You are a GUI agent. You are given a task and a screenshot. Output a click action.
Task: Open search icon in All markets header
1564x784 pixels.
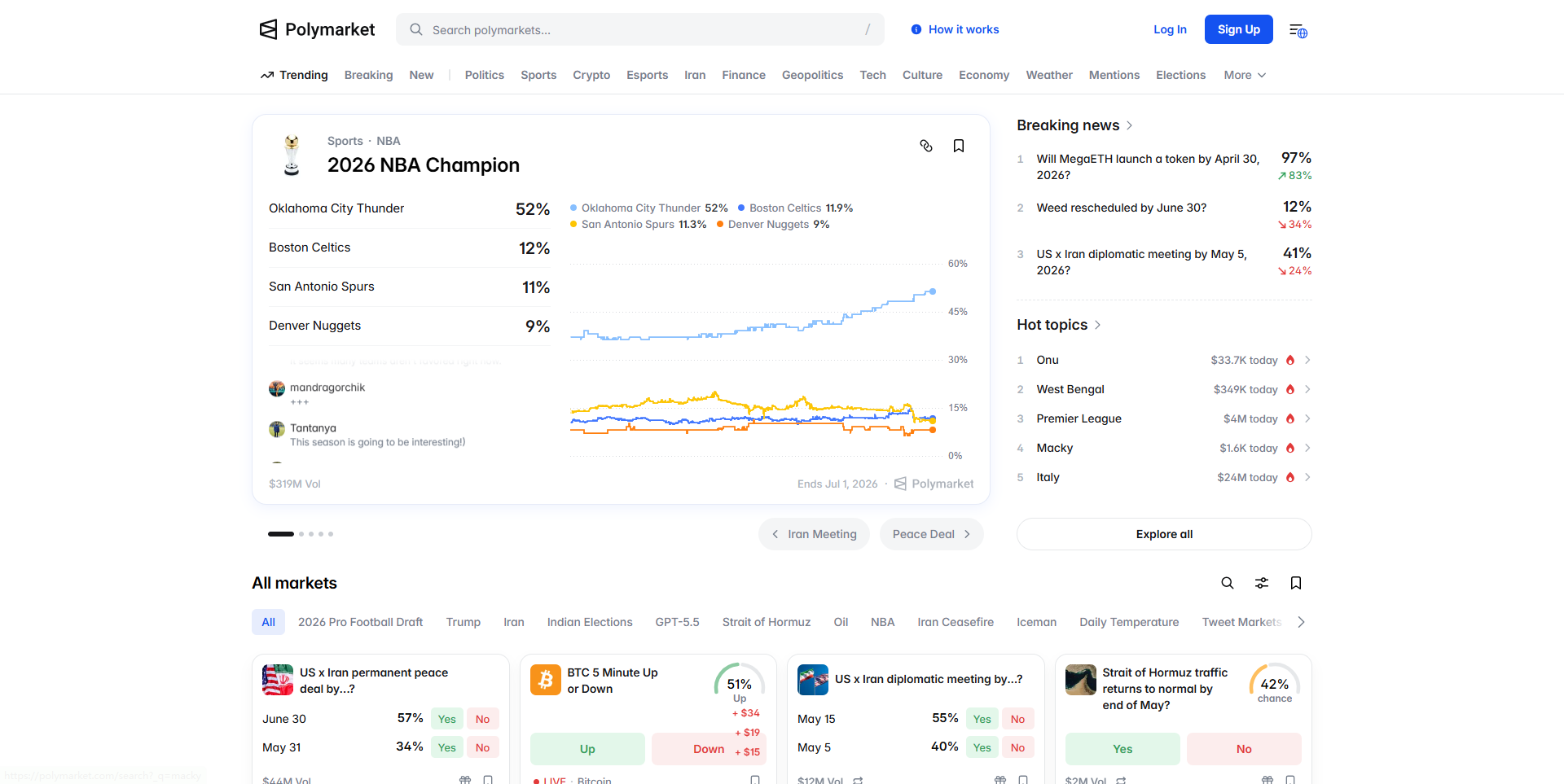click(1228, 583)
